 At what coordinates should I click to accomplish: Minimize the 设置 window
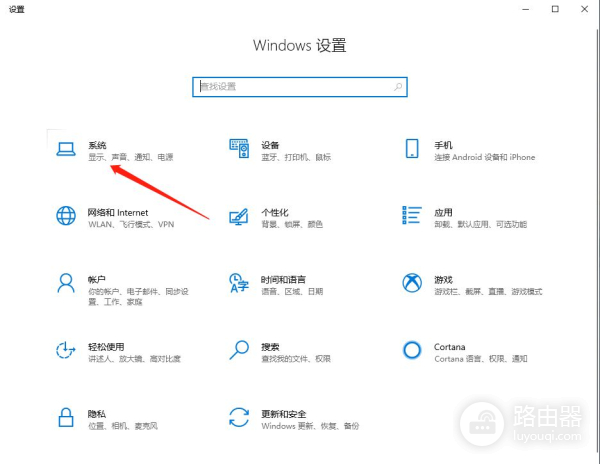(526, 9)
